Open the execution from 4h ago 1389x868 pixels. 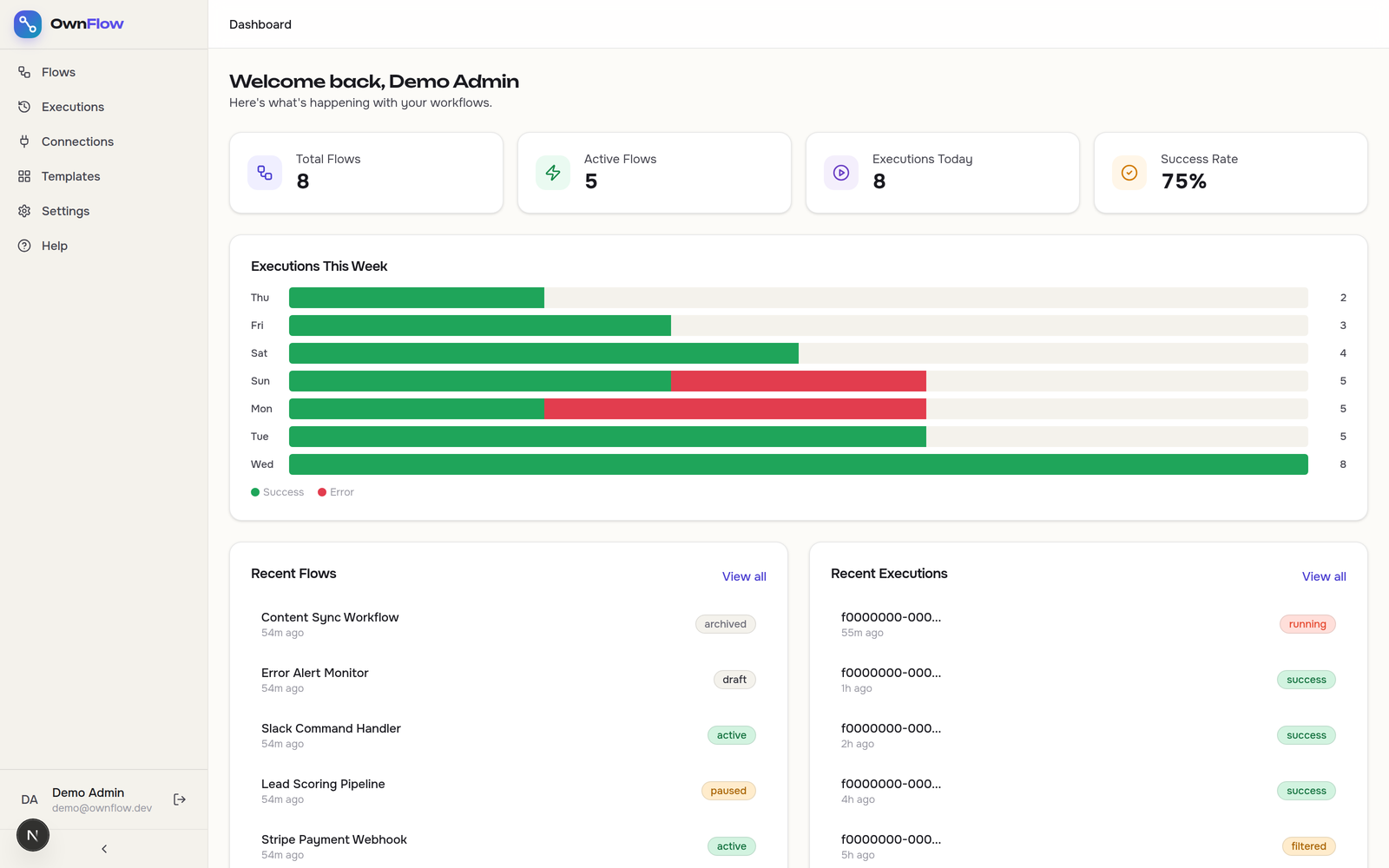click(x=1089, y=791)
